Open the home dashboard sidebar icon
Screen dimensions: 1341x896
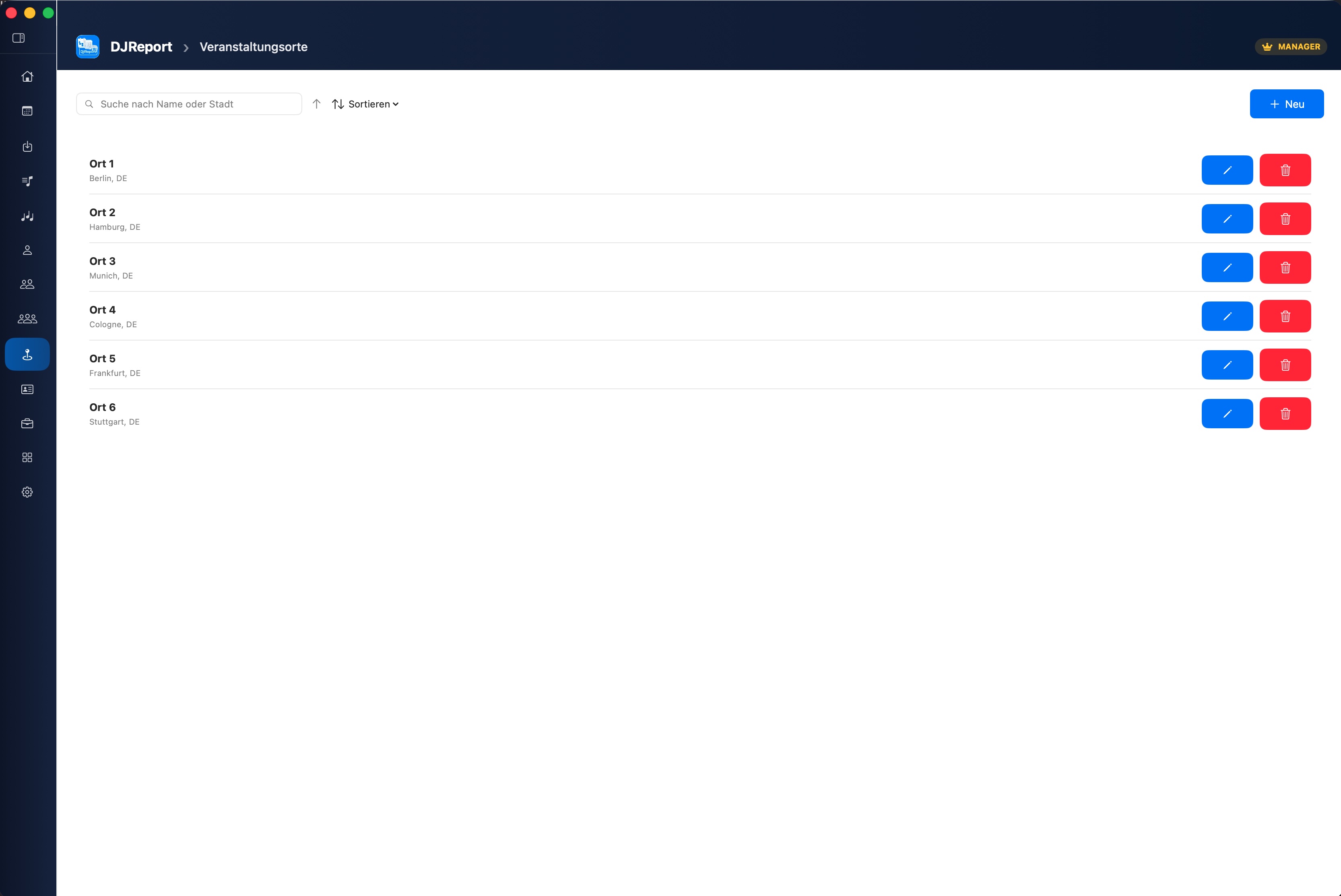pos(27,76)
